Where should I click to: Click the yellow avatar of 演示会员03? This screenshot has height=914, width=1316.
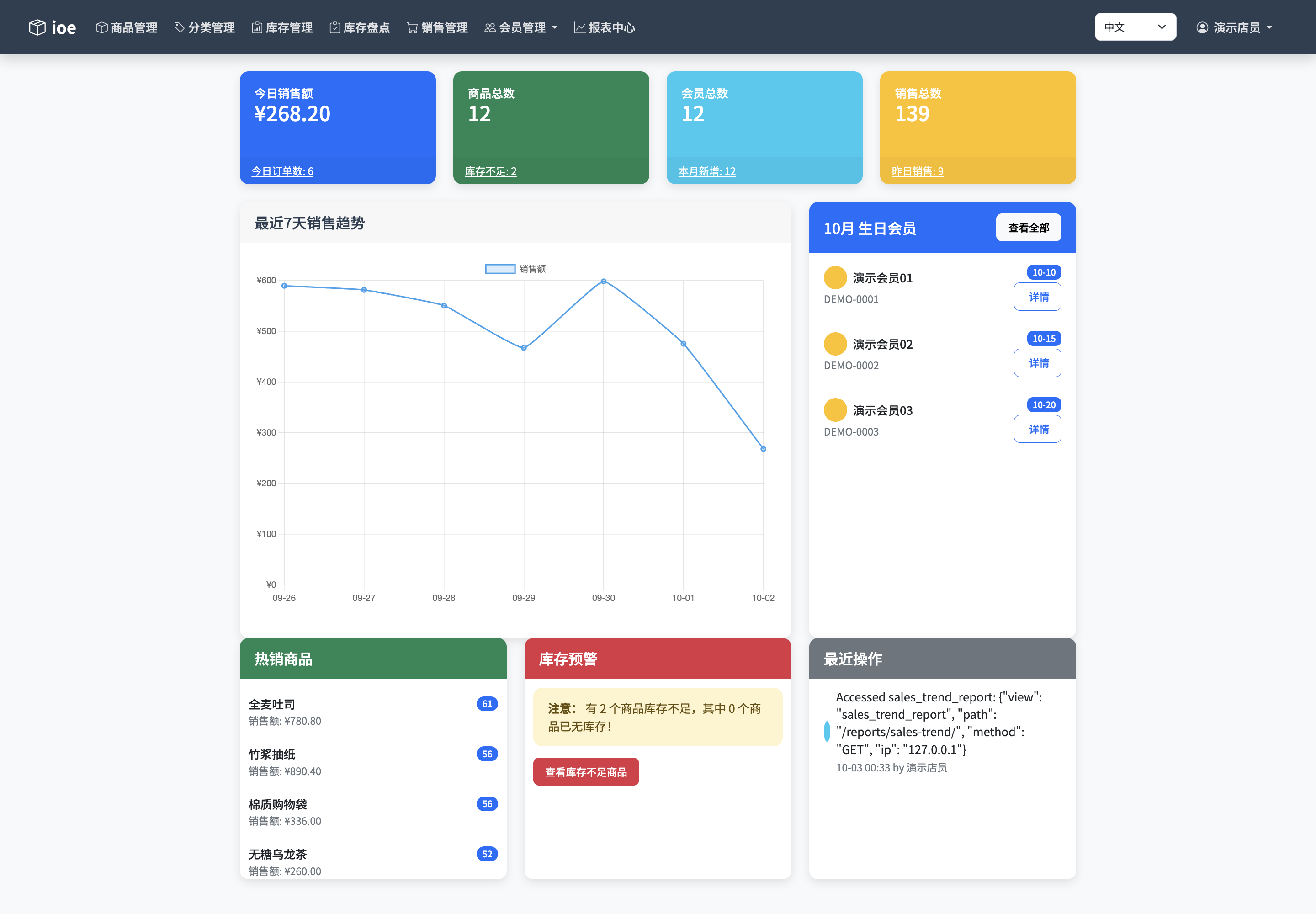(835, 410)
